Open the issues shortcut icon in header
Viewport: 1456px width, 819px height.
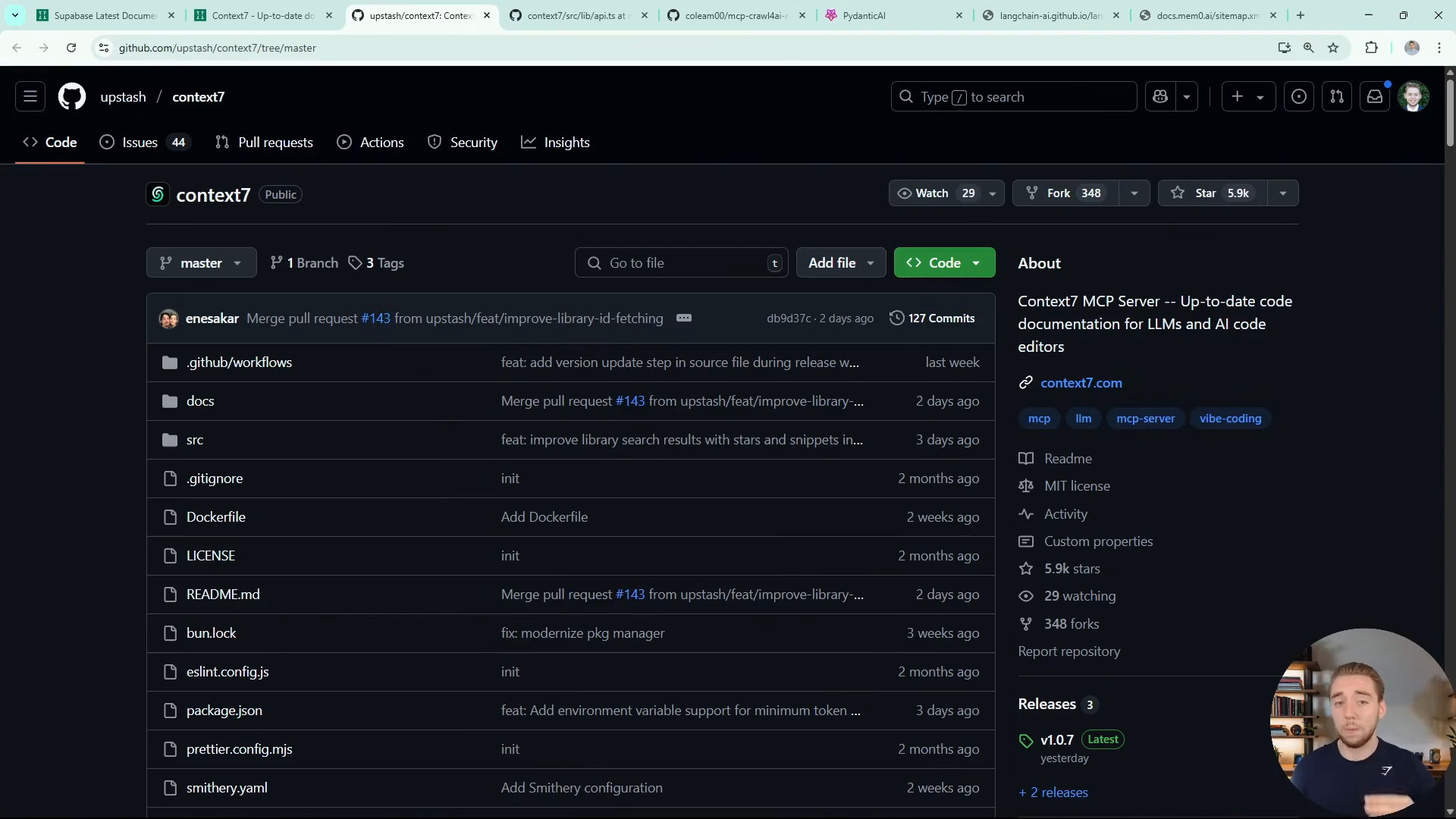[1299, 96]
